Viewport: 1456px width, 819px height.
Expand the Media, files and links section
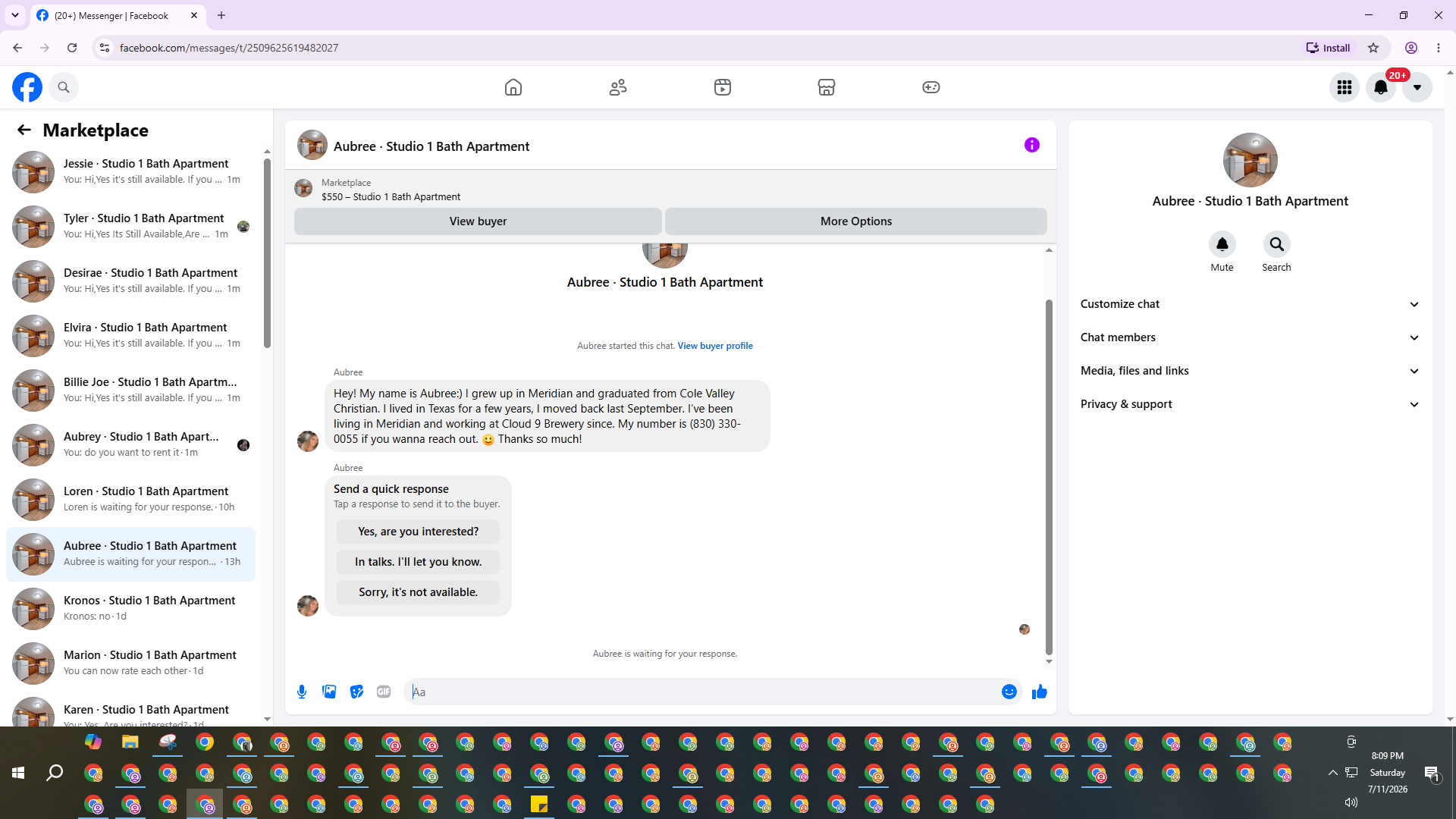[1250, 371]
